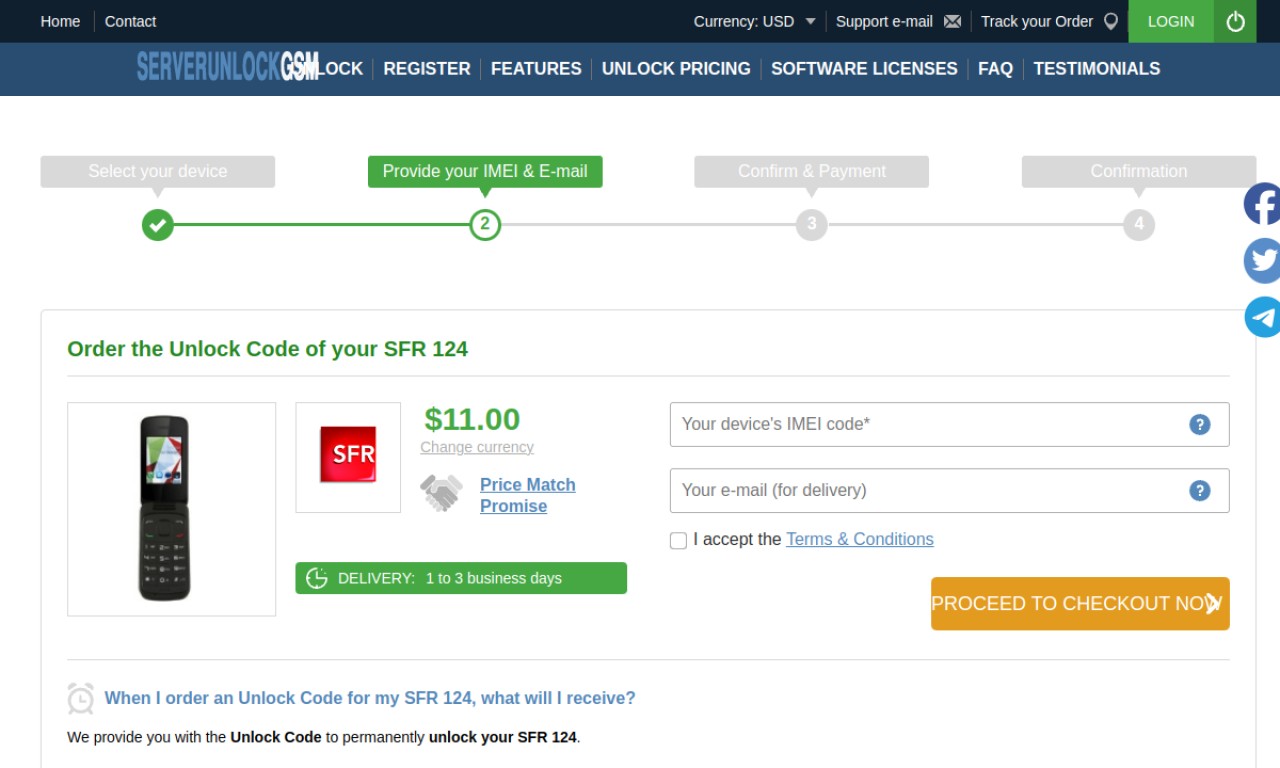Screen dimensions: 1280x768
Task: Open the UNLOCK PRICING menu item
Action: pyautogui.click(x=676, y=68)
